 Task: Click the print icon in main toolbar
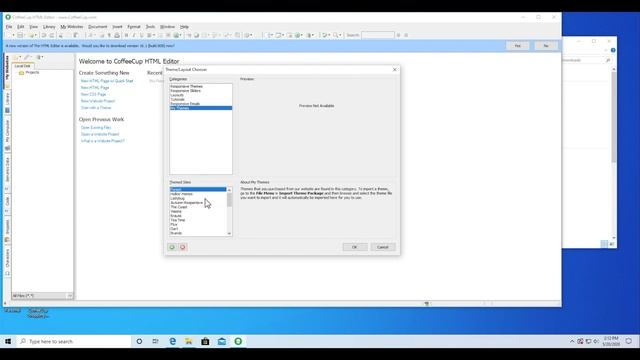(117, 35)
